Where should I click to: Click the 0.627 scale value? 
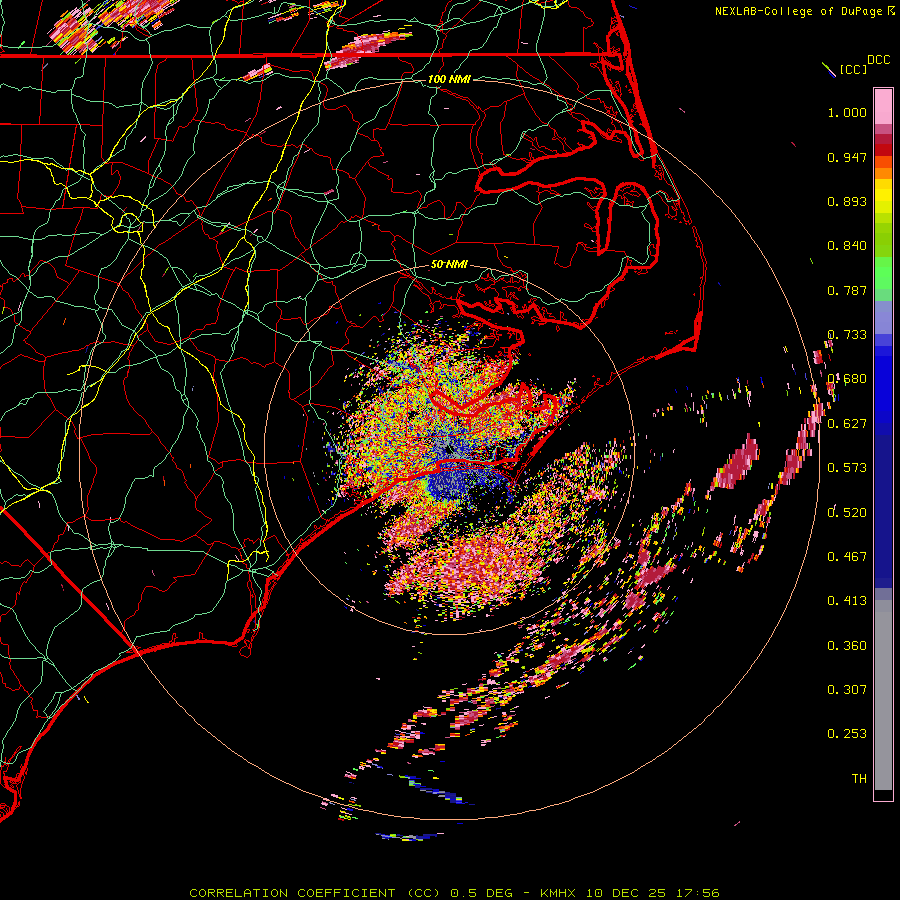pyautogui.click(x=847, y=424)
